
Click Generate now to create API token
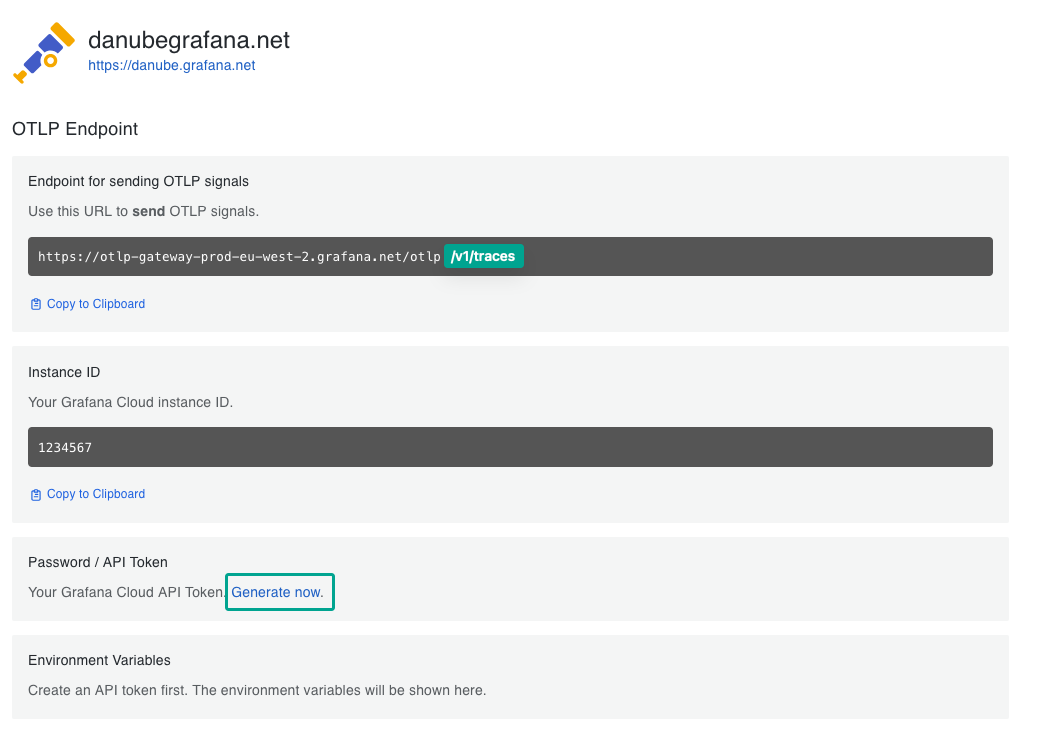click(279, 591)
